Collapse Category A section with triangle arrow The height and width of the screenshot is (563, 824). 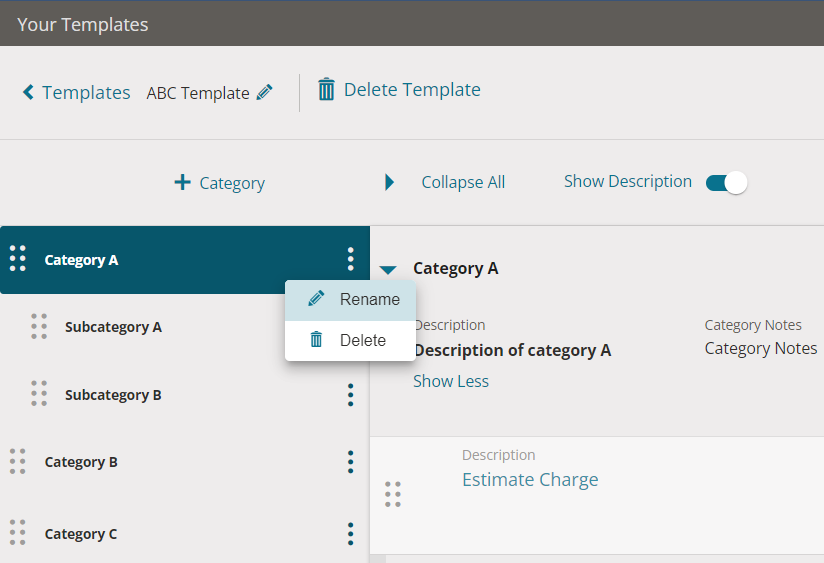389,269
